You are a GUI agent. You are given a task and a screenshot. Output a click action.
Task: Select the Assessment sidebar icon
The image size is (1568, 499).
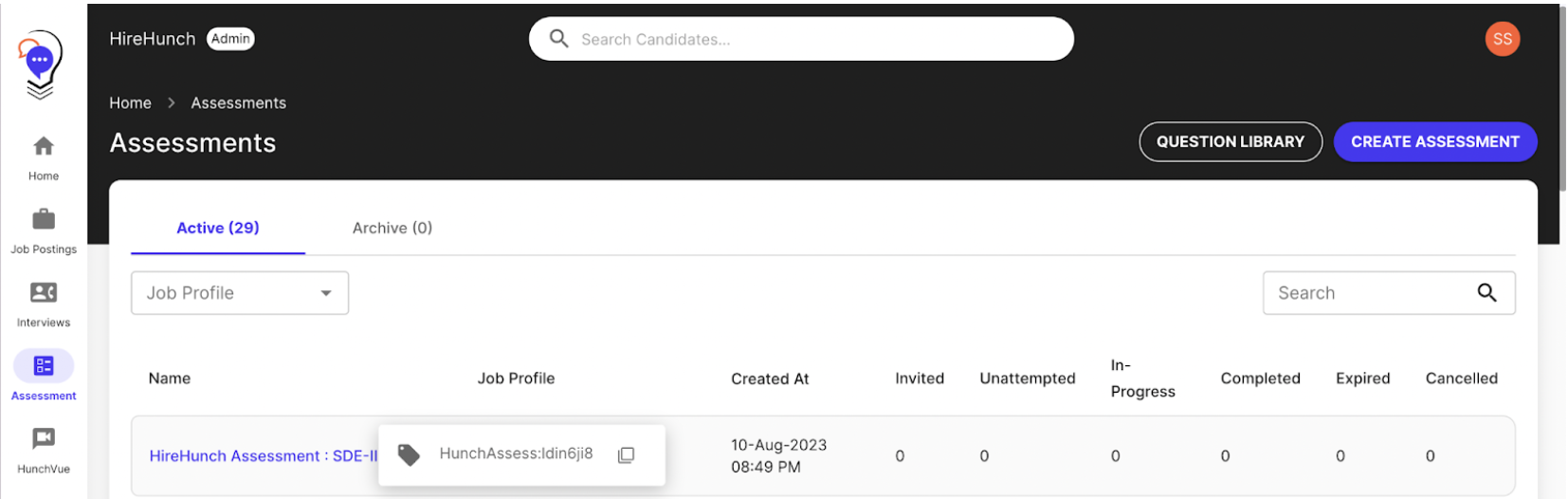click(x=44, y=366)
